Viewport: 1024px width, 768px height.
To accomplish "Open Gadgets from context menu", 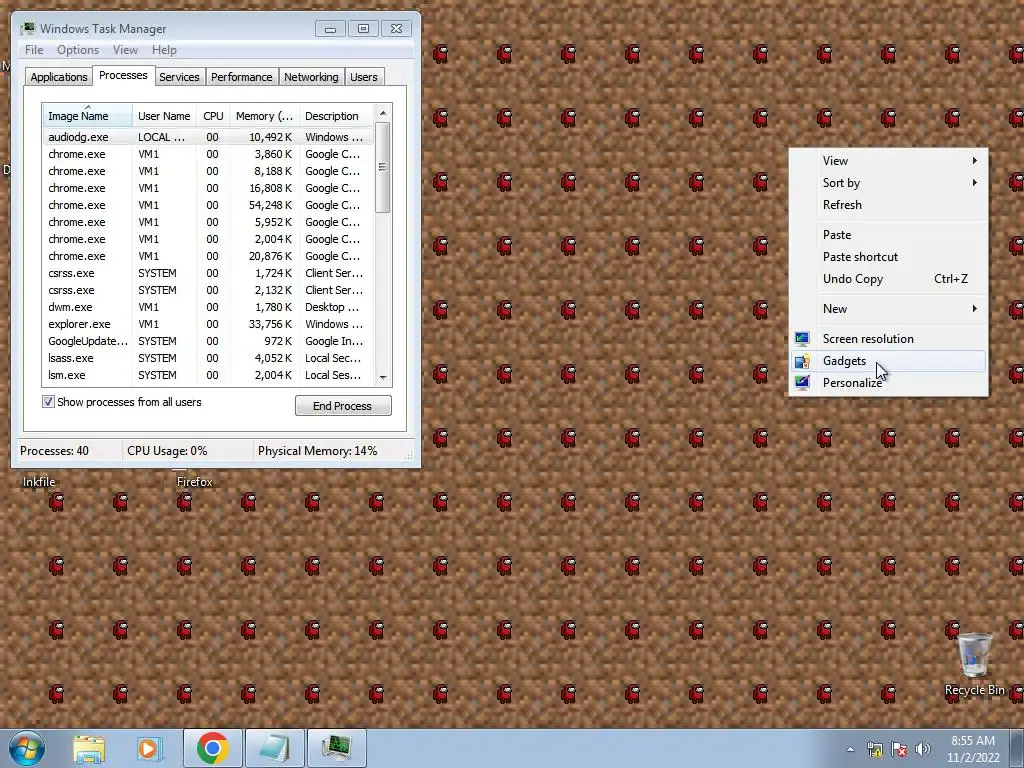I will pyautogui.click(x=889, y=361).
